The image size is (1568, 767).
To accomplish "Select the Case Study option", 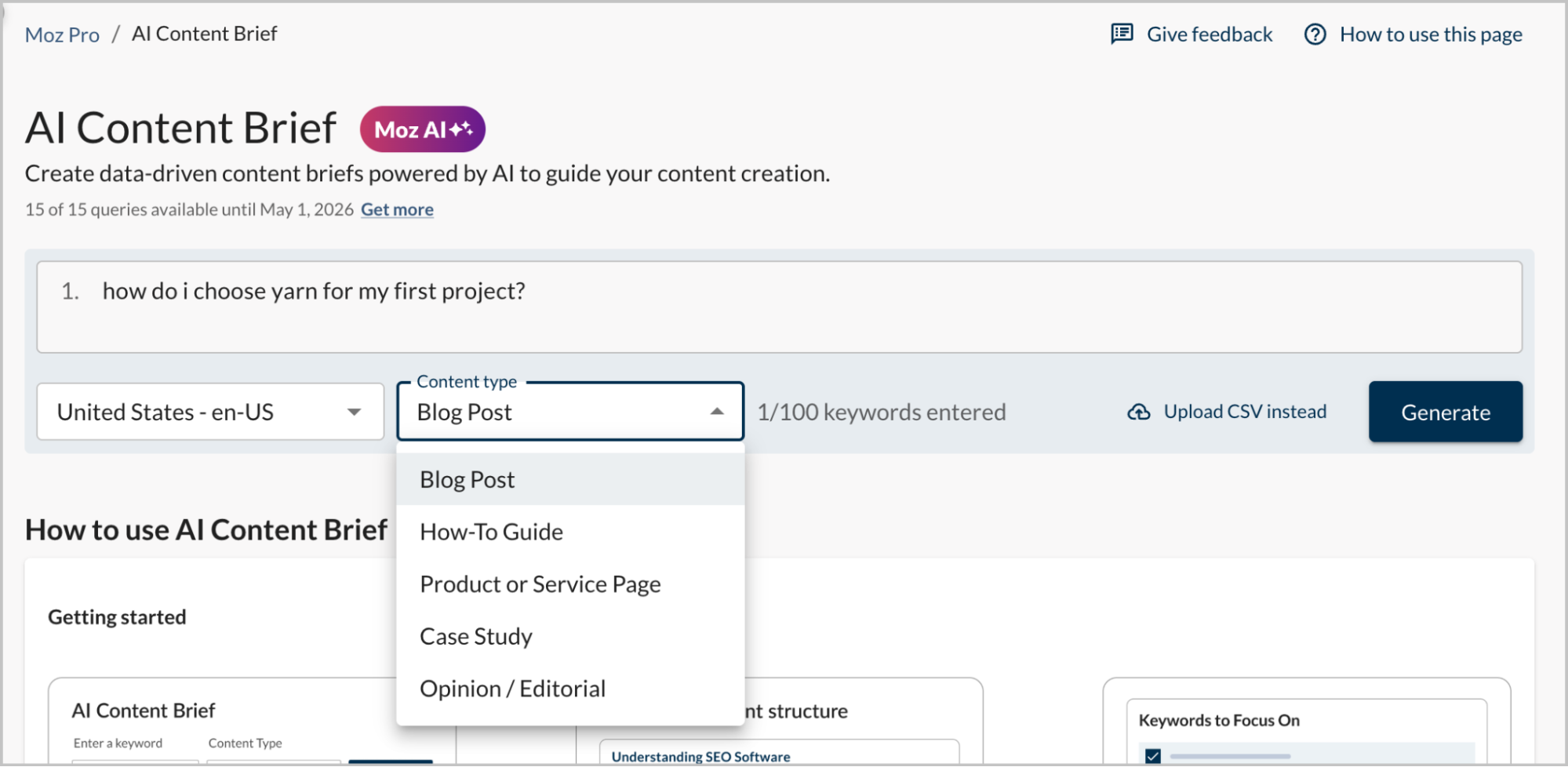I will coord(570,636).
